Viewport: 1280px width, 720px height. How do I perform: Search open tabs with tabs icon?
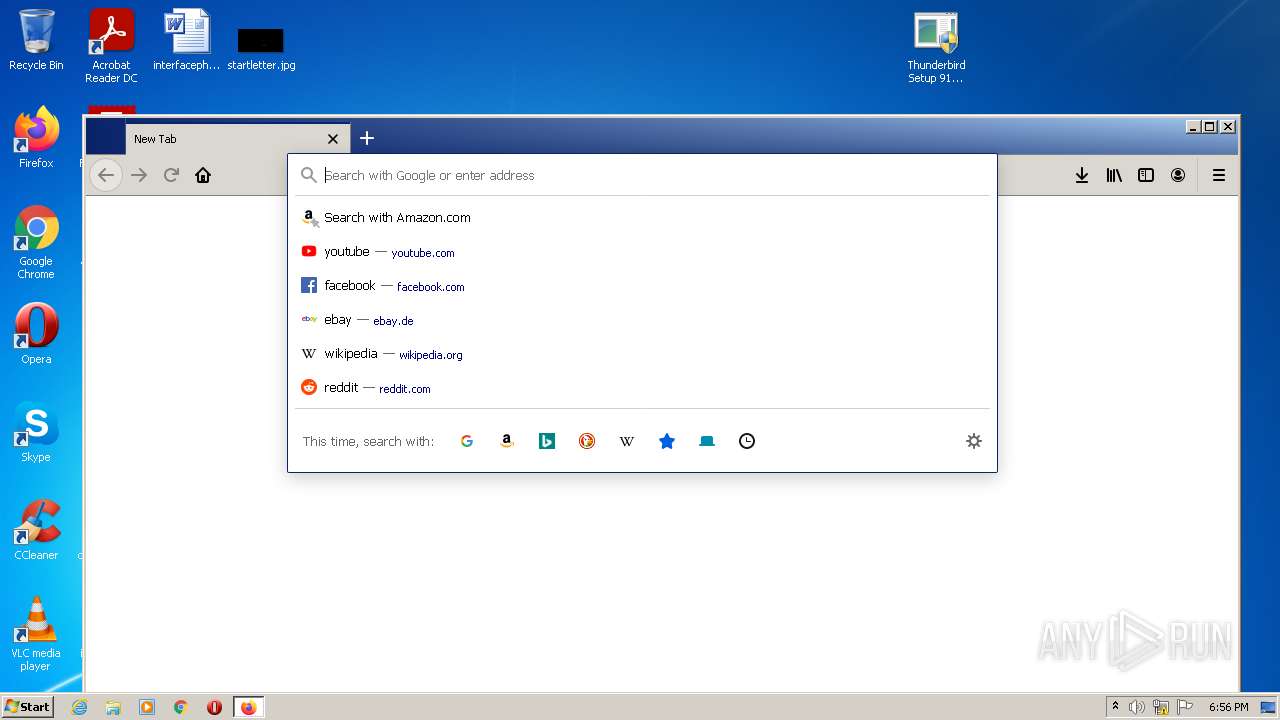tap(707, 441)
